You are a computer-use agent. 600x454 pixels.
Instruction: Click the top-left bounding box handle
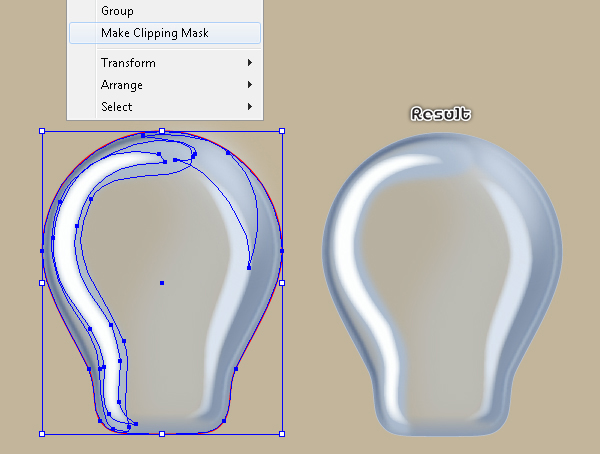(x=42, y=131)
